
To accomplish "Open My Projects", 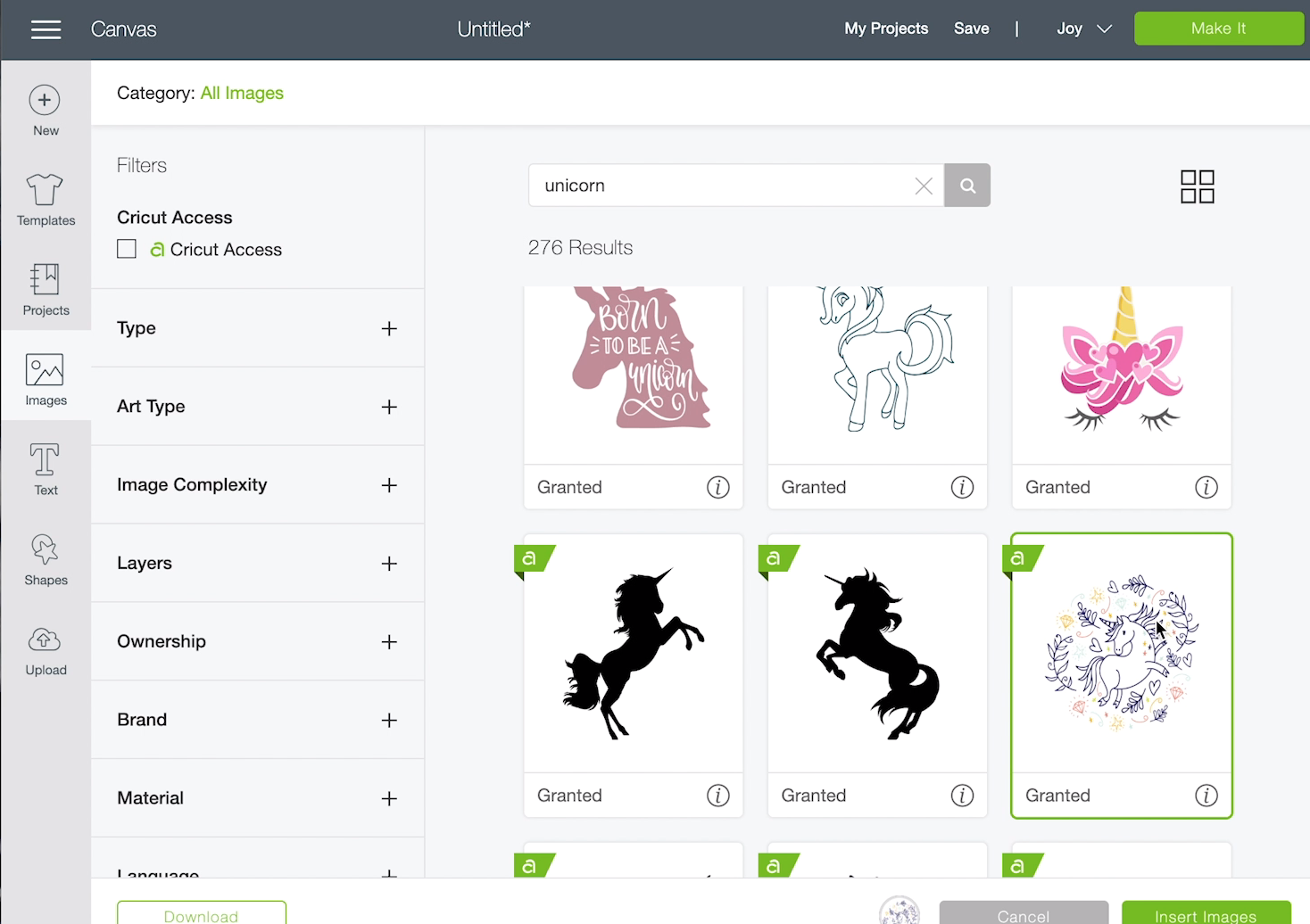I will [x=886, y=29].
